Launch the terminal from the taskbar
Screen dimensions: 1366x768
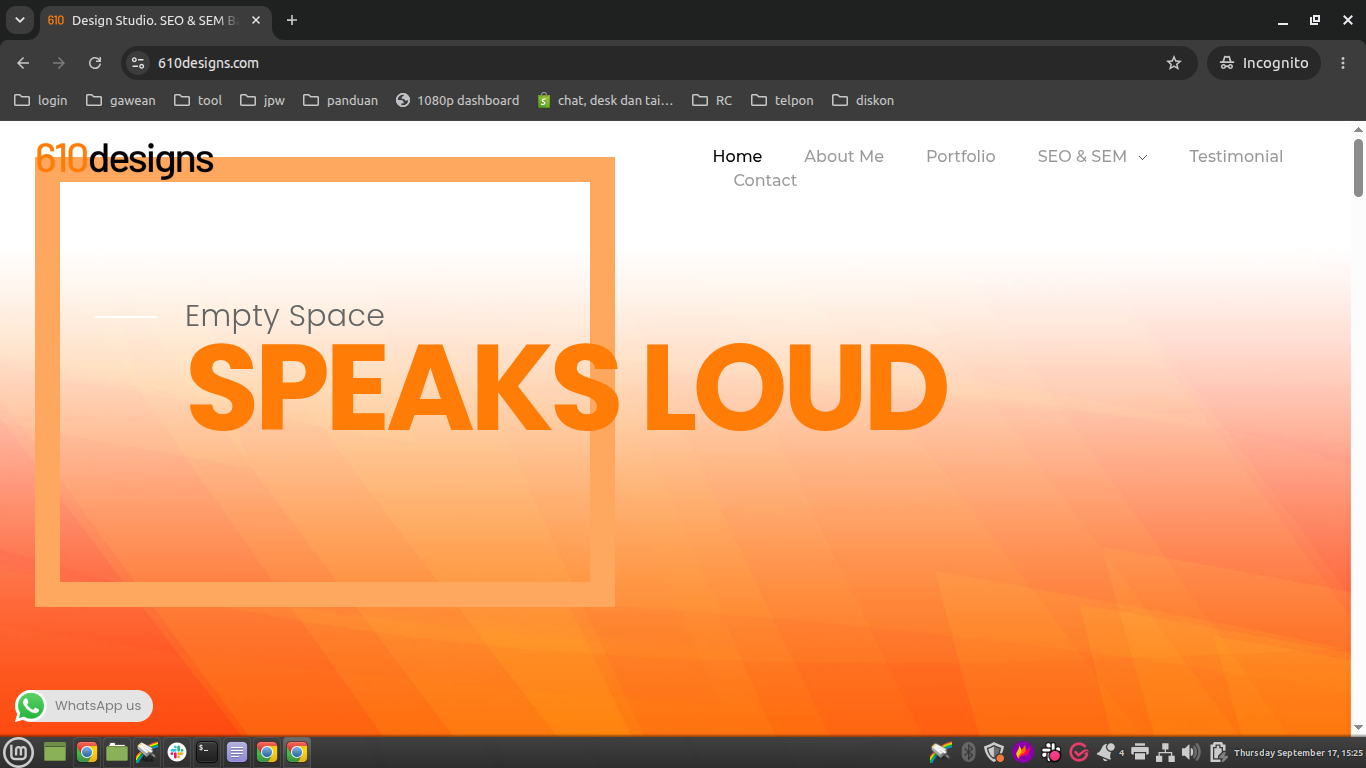(207, 752)
